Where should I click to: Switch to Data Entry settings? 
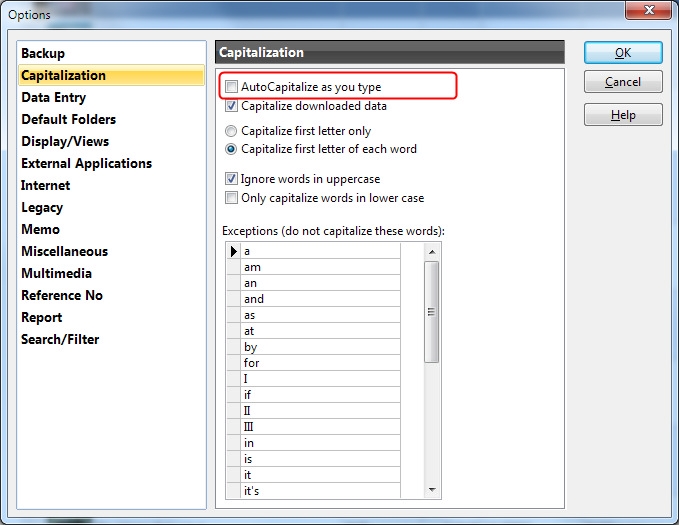click(x=54, y=97)
